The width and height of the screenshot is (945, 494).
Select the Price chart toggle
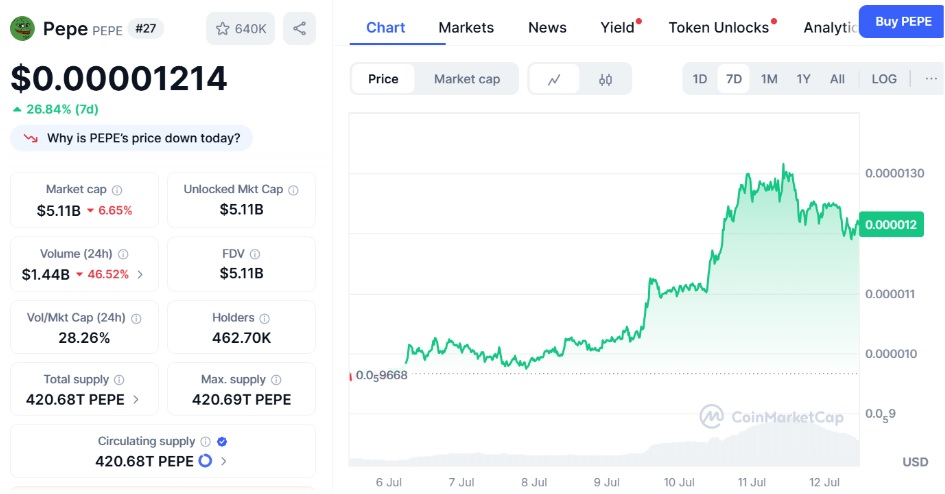(383, 79)
